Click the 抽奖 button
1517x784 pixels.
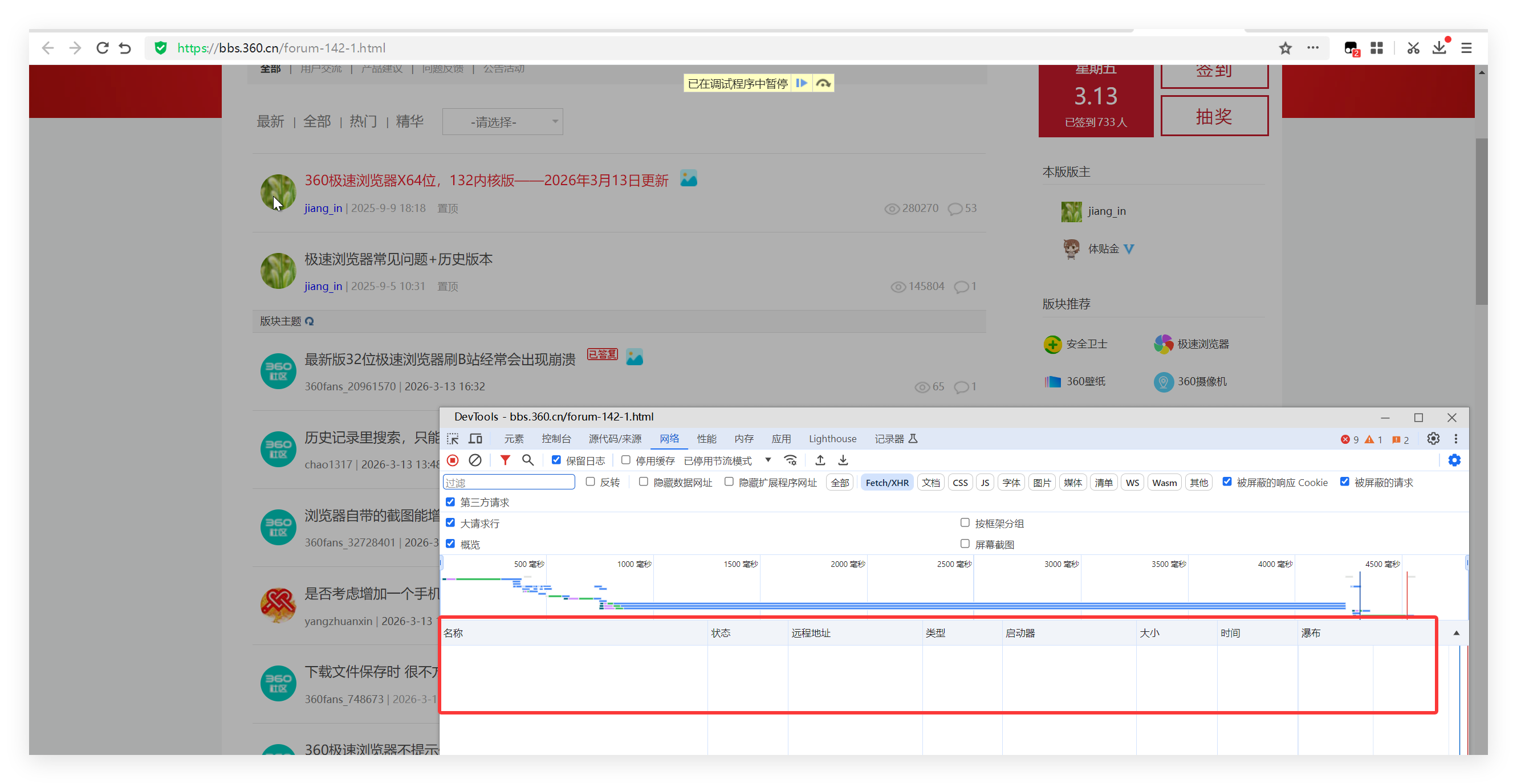[1214, 116]
